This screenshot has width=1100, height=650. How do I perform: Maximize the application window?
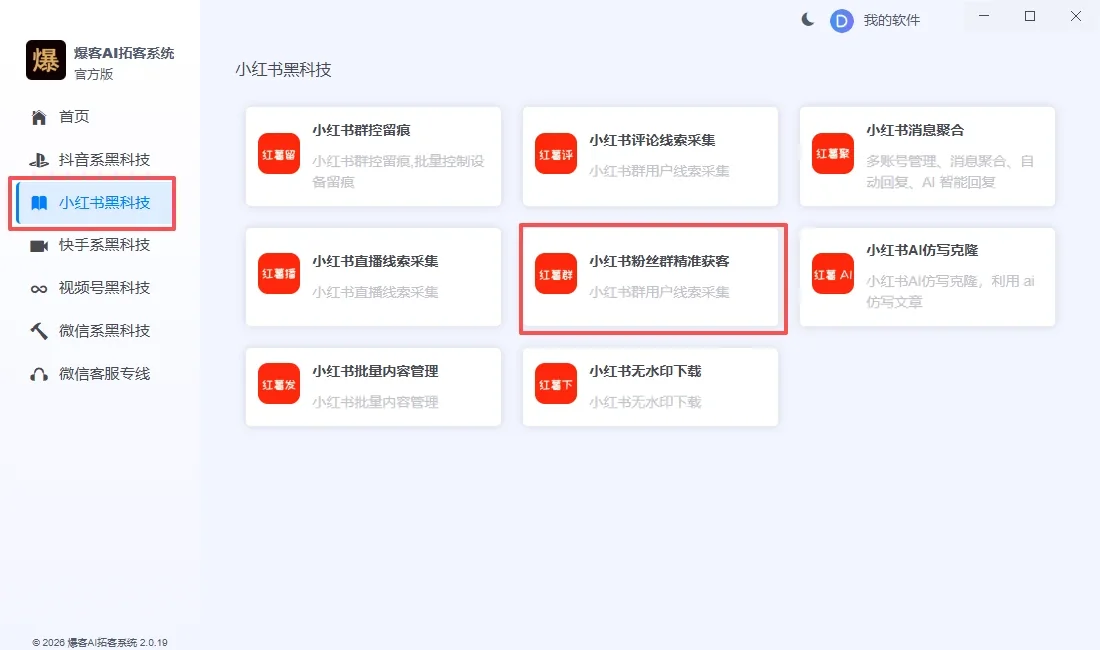1030,16
